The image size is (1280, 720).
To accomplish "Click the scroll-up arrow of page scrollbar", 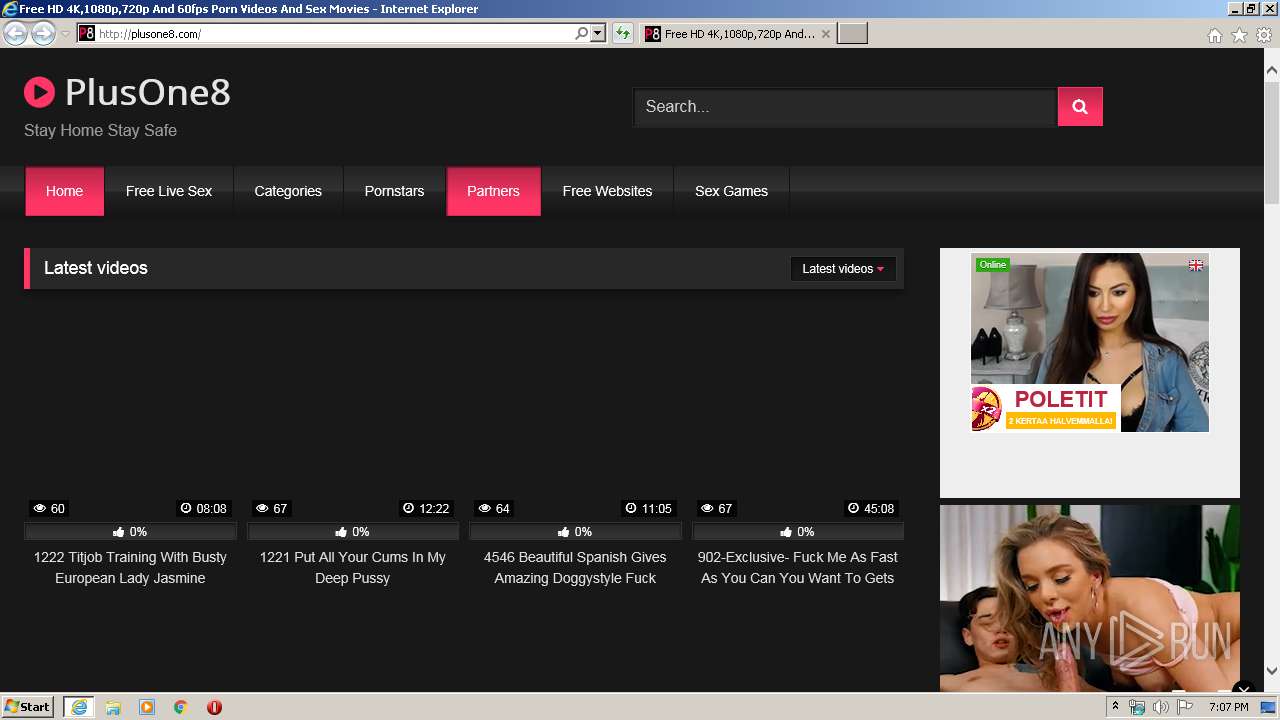I will point(1272,71).
